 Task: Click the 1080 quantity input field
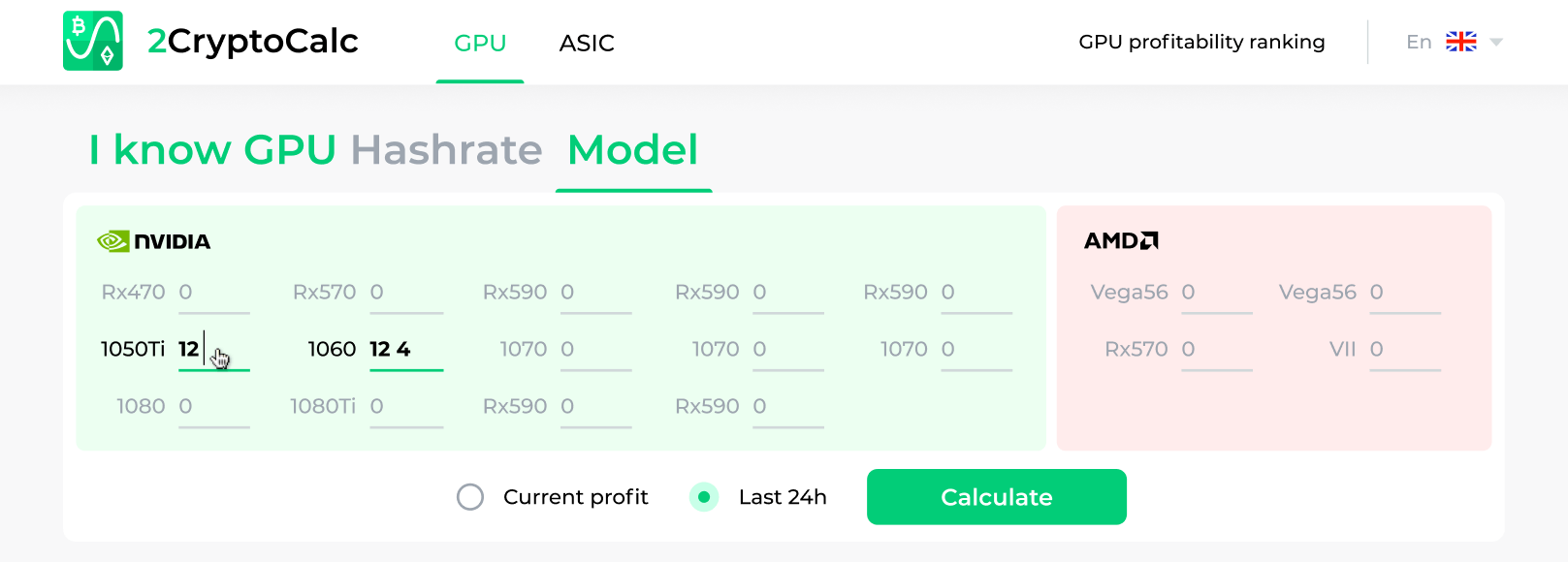tap(214, 406)
